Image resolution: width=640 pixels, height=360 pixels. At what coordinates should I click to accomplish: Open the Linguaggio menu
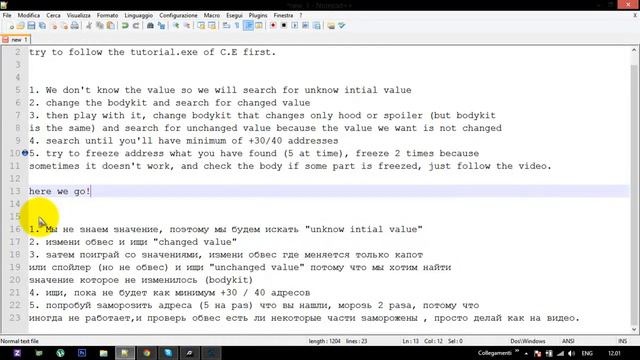click(x=138, y=15)
